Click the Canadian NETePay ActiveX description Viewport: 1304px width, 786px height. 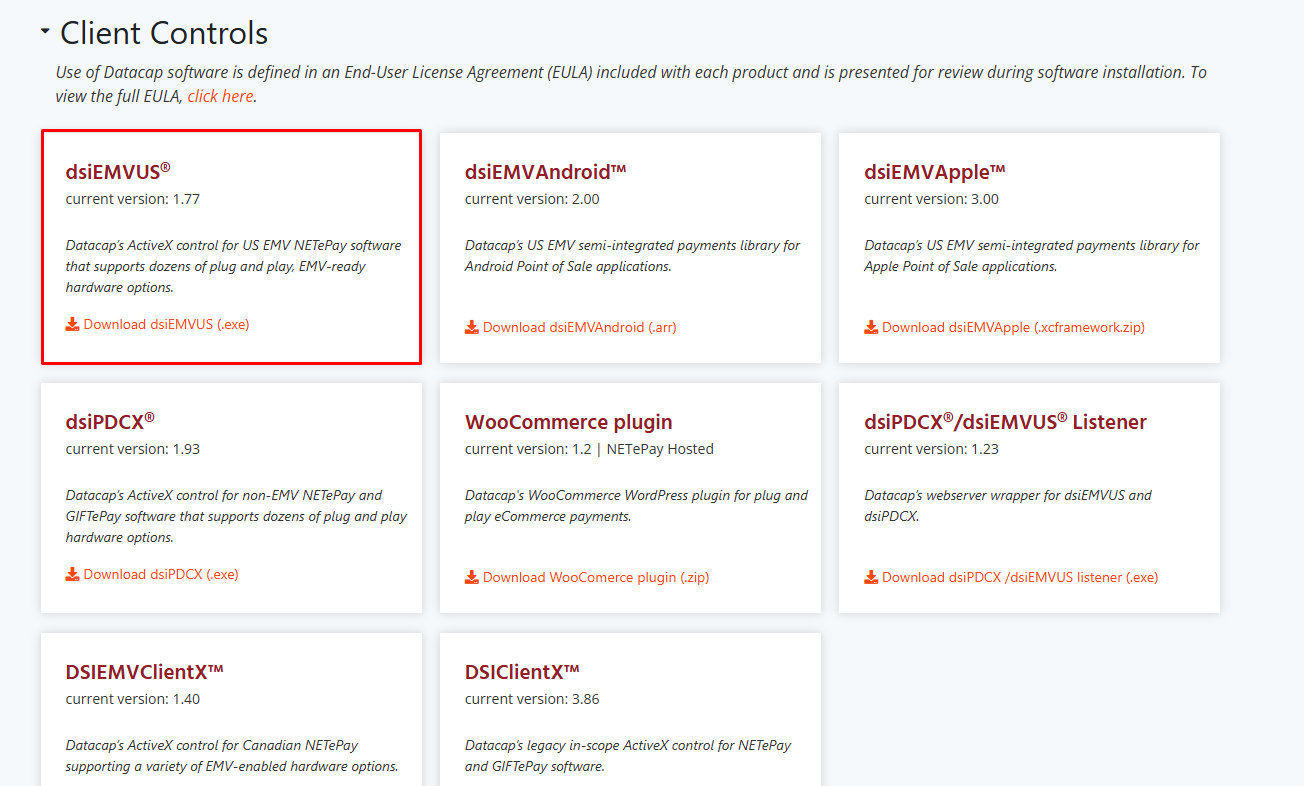pos(232,756)
